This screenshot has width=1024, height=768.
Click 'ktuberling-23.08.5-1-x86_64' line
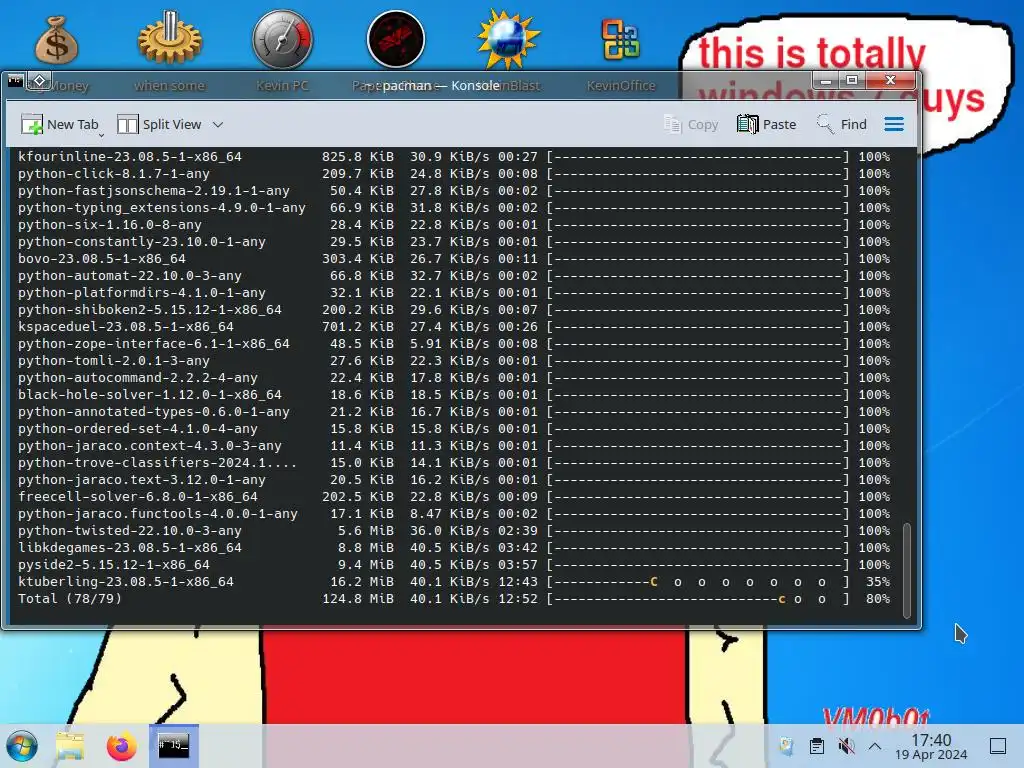(x=125, y=582)
